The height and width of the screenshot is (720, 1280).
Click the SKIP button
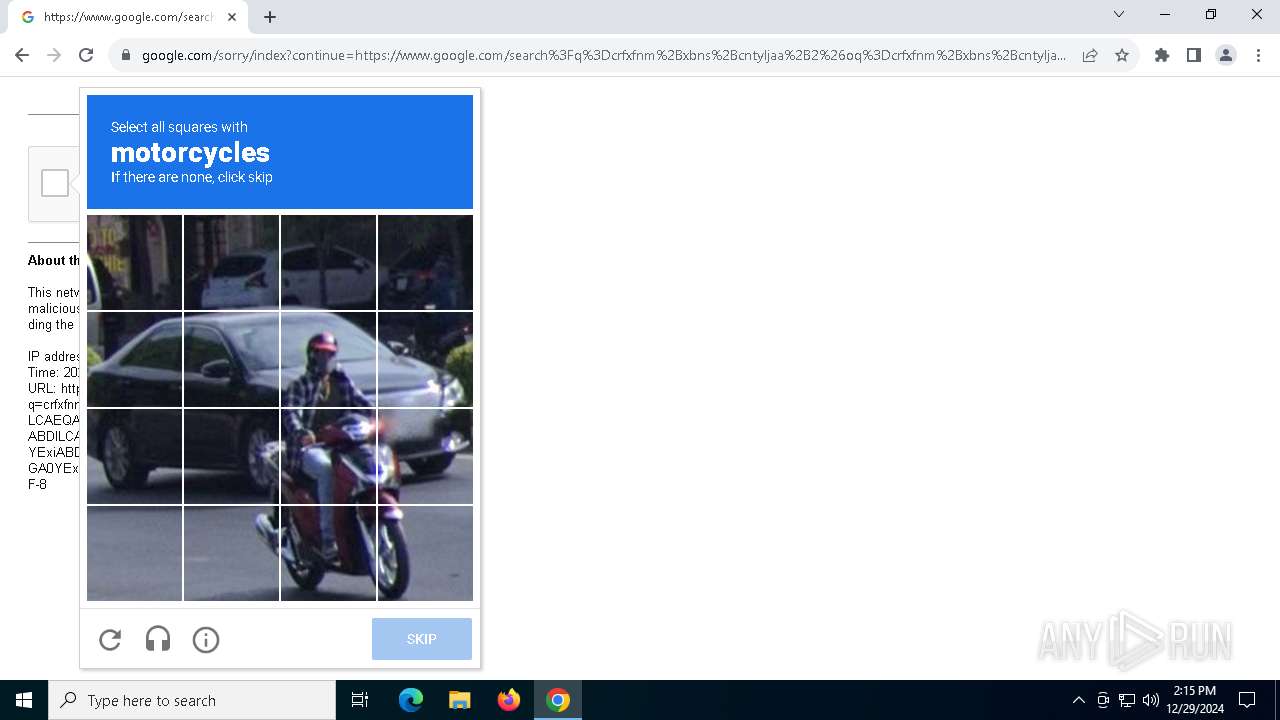coord(421,639)
